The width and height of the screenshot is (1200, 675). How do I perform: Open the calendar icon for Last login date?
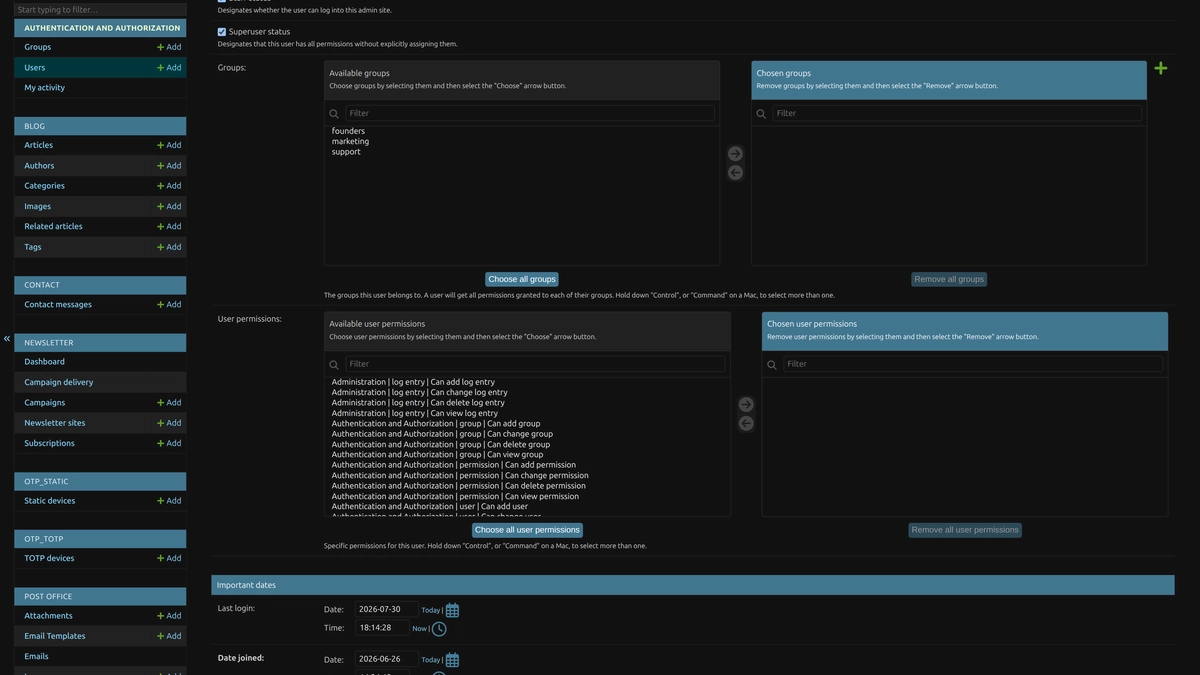[452, 610]
